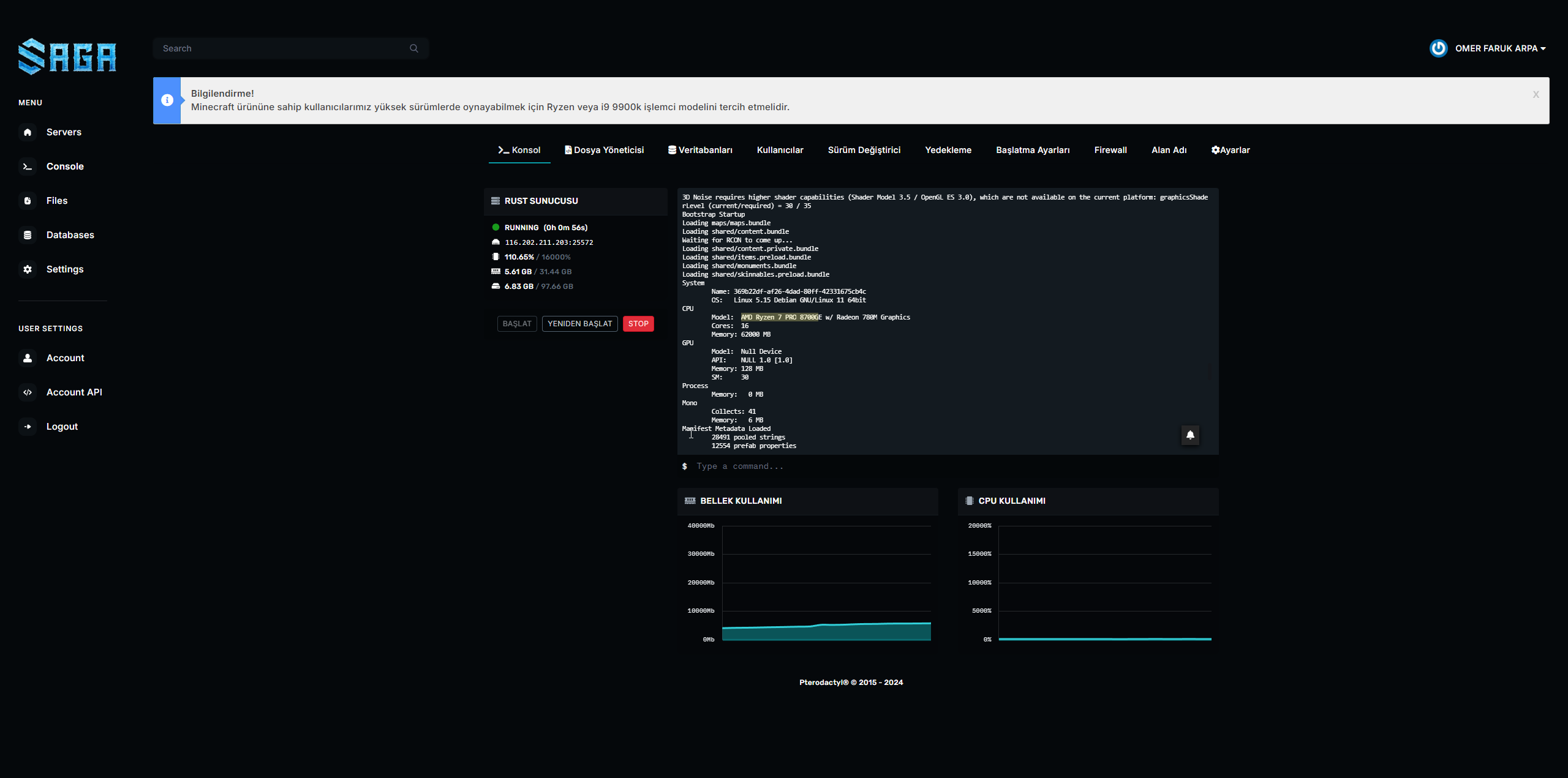Click the database icon in Veritabanları tab
1568x778 pixels.
point(672,150)
